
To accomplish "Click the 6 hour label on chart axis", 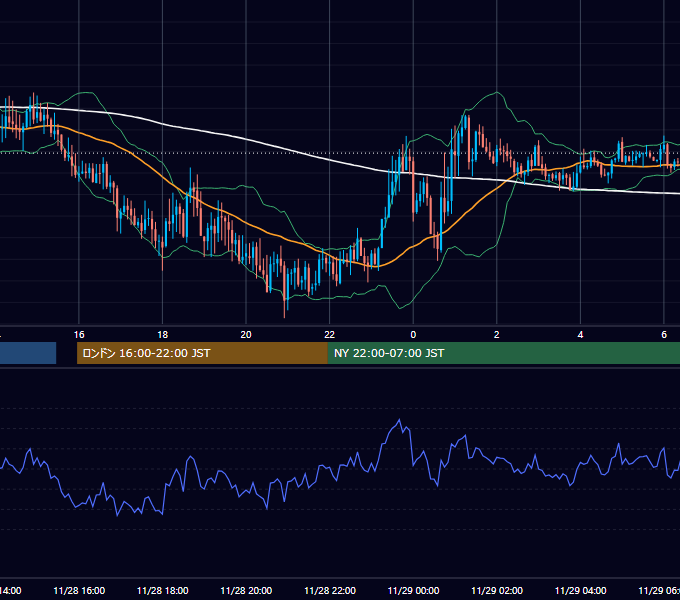I will pyautogui.click(x=664, y=335).
